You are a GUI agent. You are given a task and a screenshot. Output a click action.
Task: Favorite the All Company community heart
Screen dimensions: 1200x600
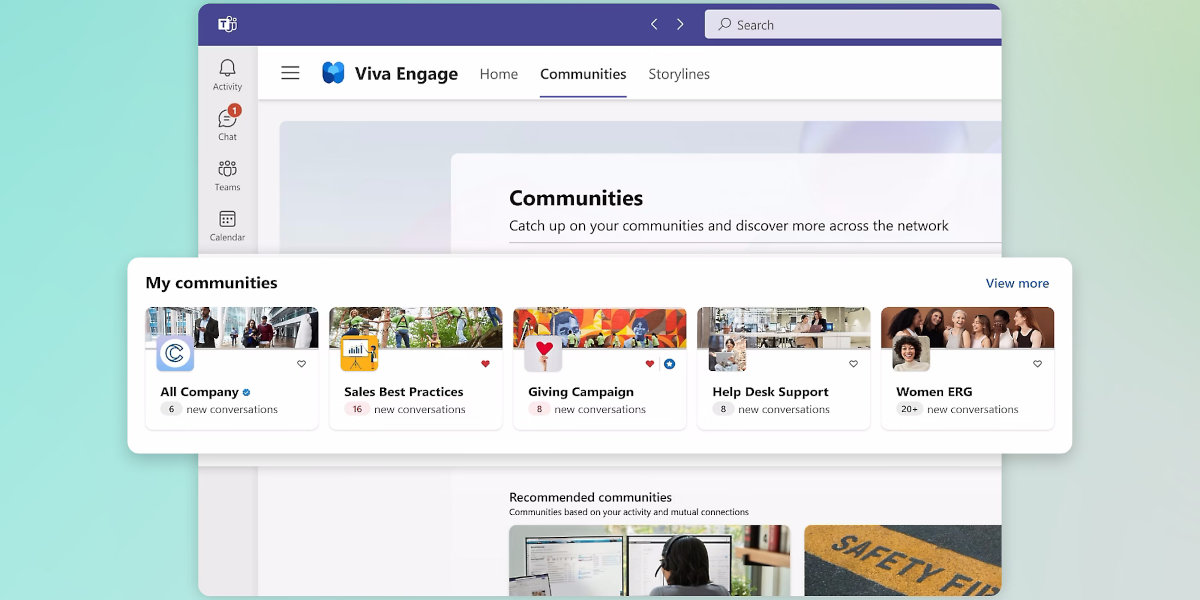(x=301, y=364)
